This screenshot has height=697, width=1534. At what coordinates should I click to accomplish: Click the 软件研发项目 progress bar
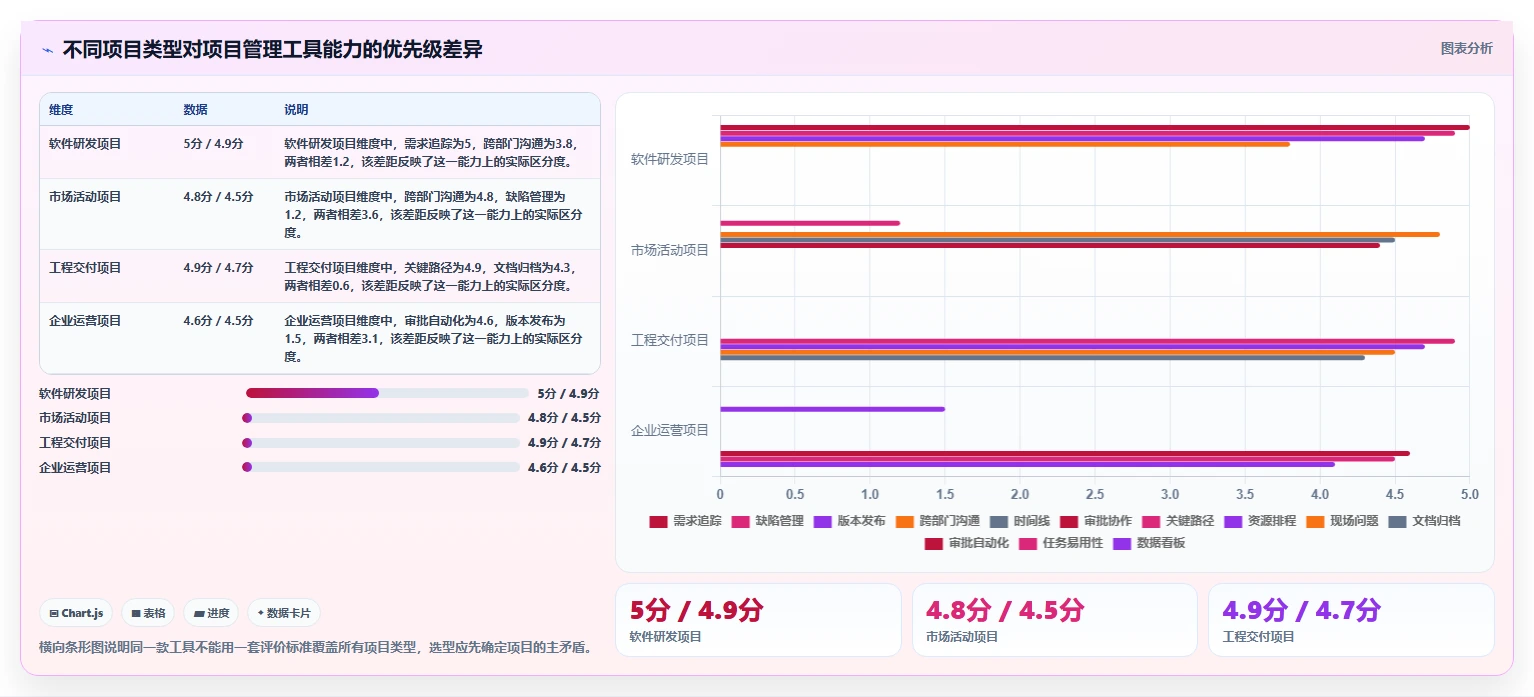(387, 393)
